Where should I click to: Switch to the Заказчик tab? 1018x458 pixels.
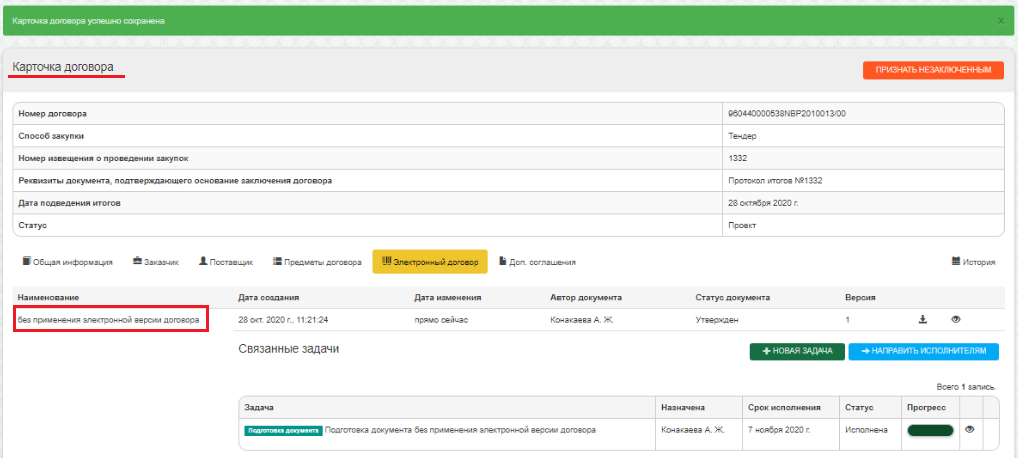(x=155, y=262)
